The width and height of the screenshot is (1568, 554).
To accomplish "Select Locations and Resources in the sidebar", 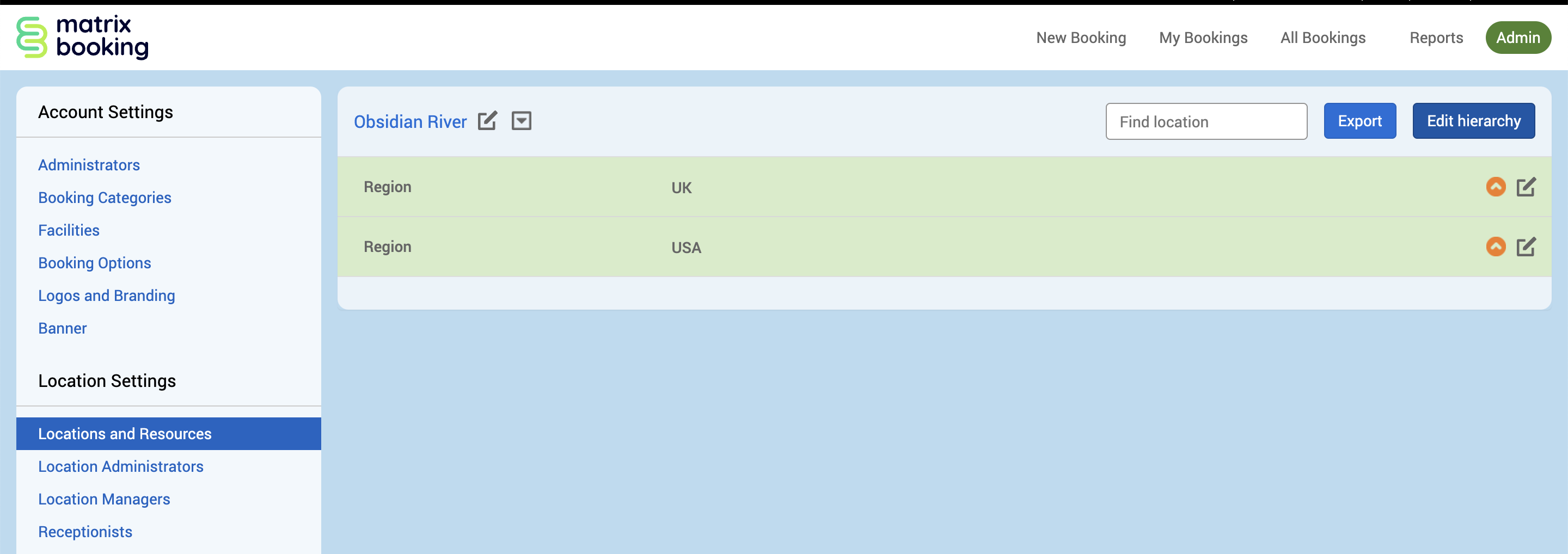I will (x=125, y=434).
